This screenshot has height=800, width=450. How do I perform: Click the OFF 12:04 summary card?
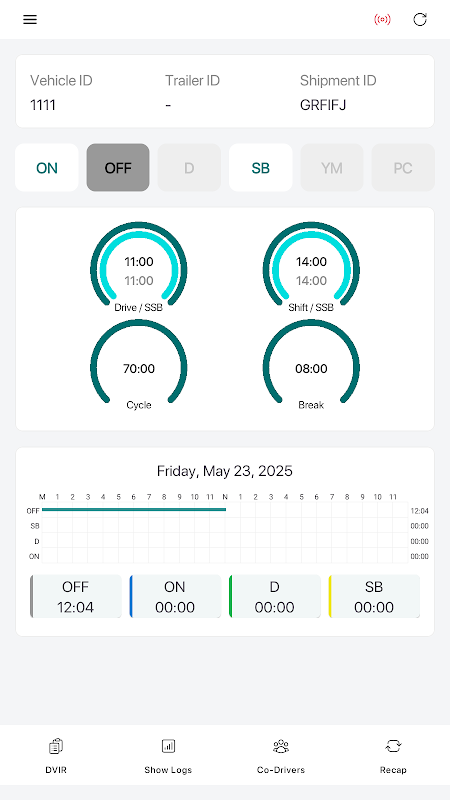(76, 596)
